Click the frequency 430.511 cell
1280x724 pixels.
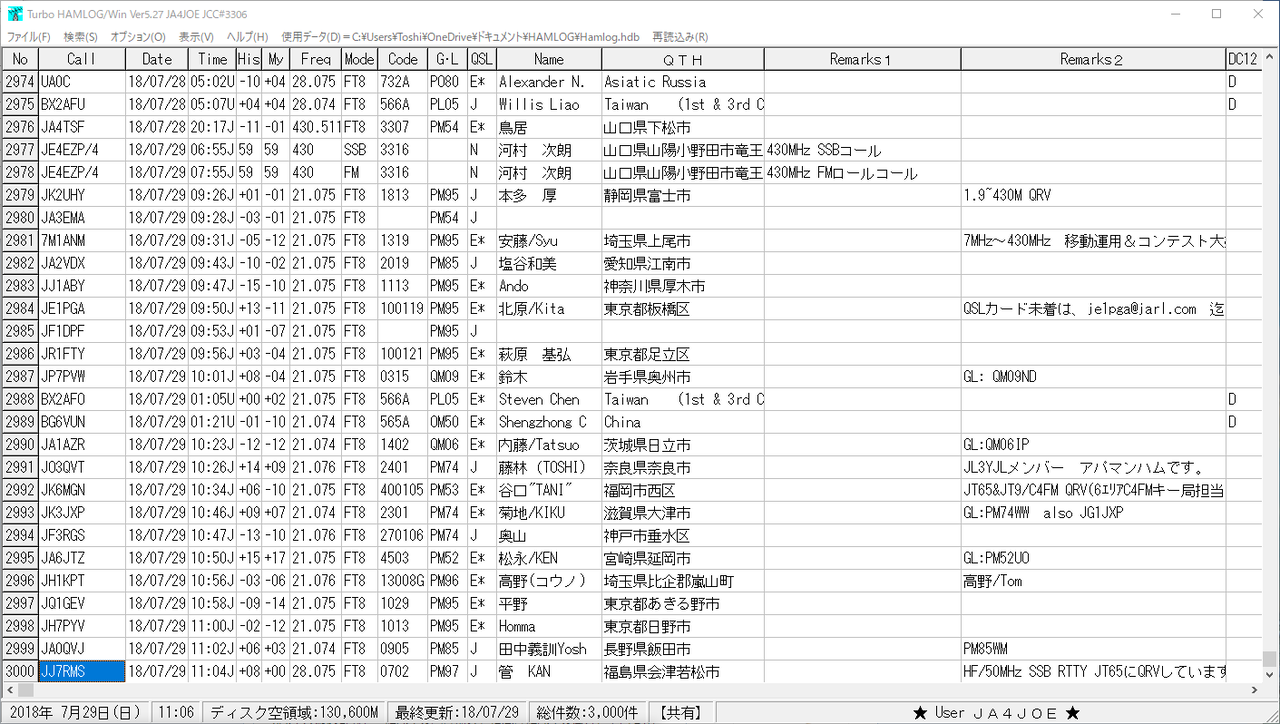coord(315,127)
